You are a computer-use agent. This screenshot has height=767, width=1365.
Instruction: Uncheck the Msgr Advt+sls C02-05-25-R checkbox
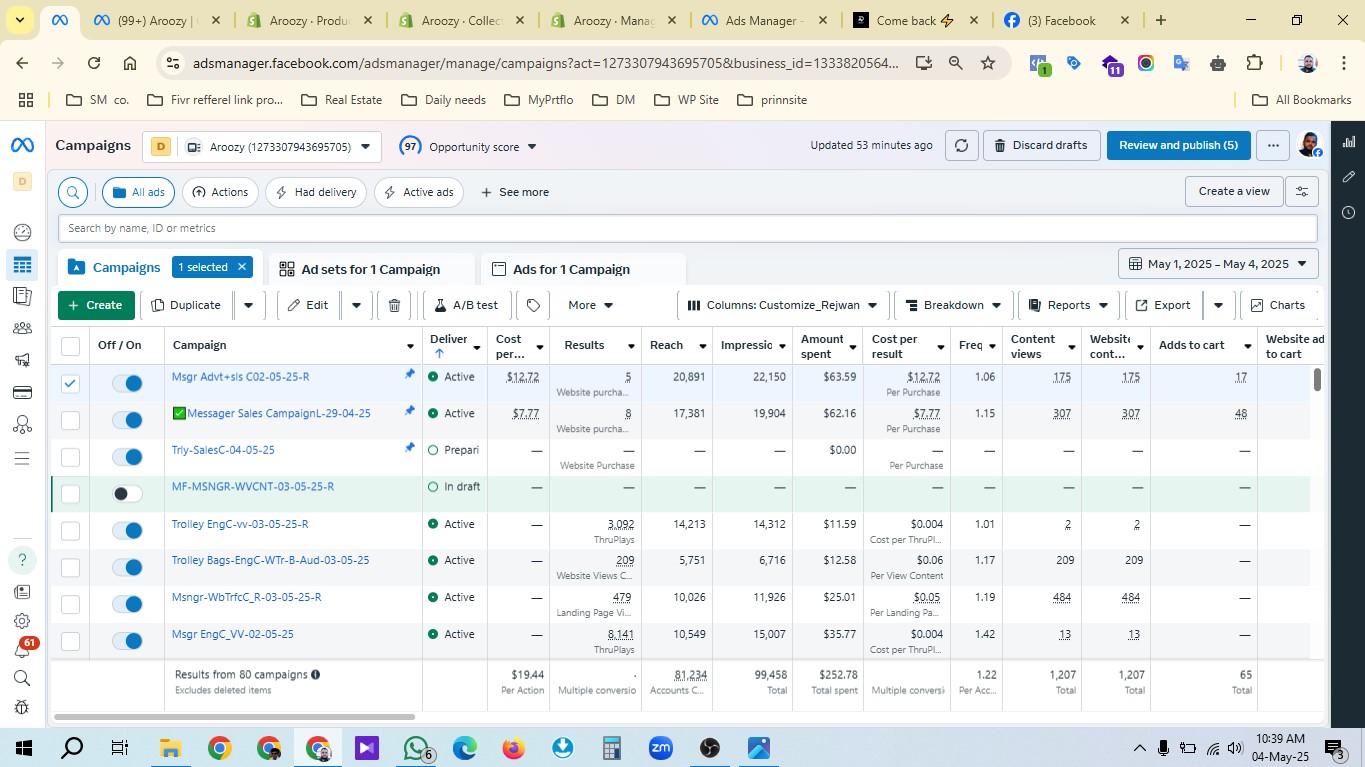(x=70, y=383)
